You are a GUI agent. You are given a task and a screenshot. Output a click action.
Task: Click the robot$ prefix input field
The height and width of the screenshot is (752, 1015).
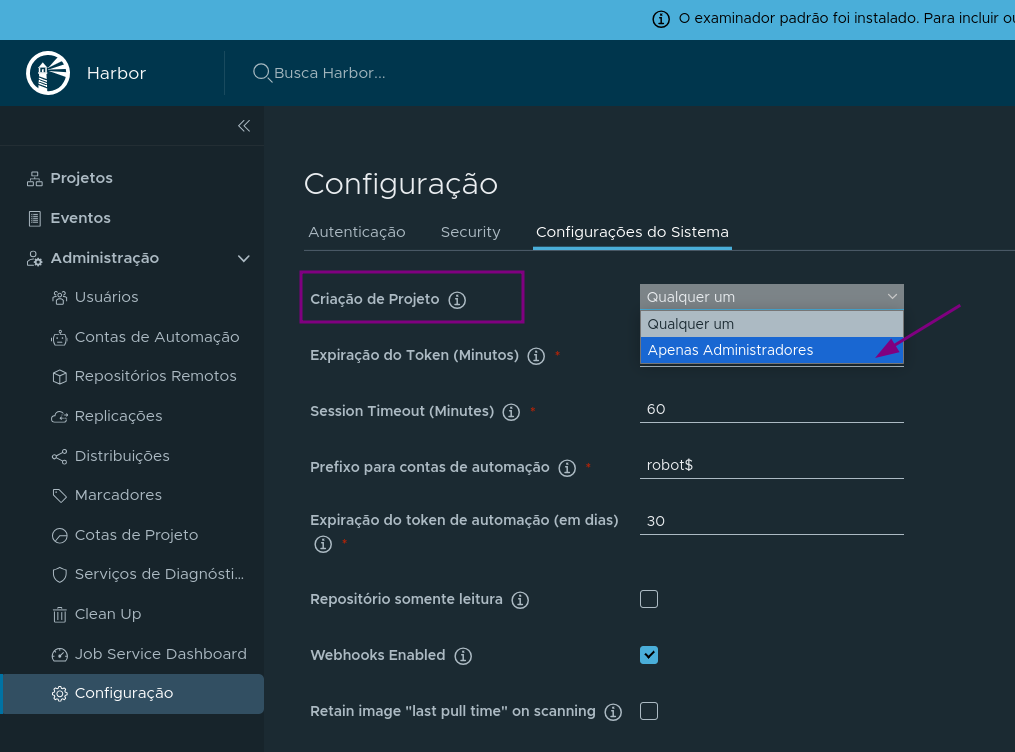tap(771, 465)
